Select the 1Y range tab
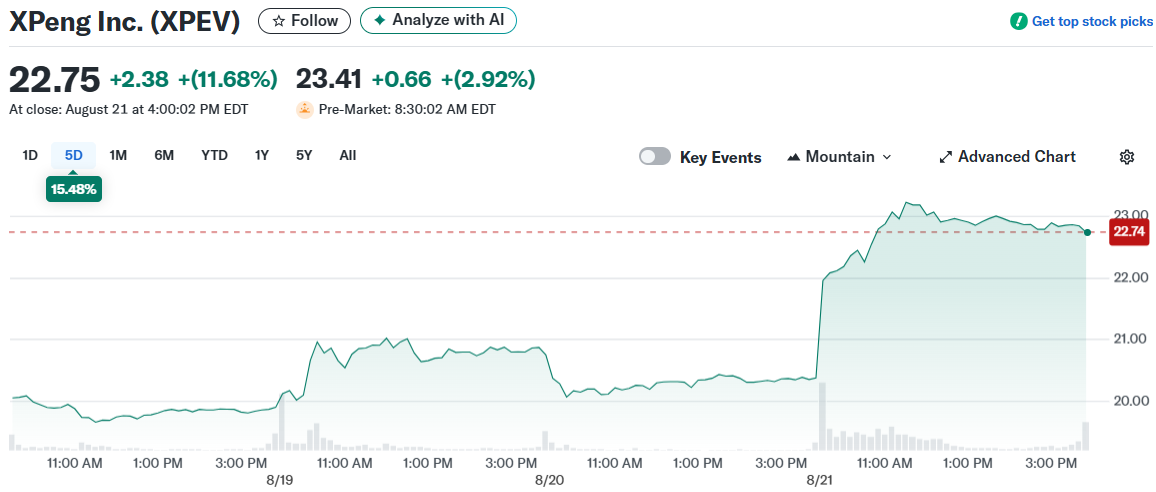1156x492 pixels. (x=262, y=156)
